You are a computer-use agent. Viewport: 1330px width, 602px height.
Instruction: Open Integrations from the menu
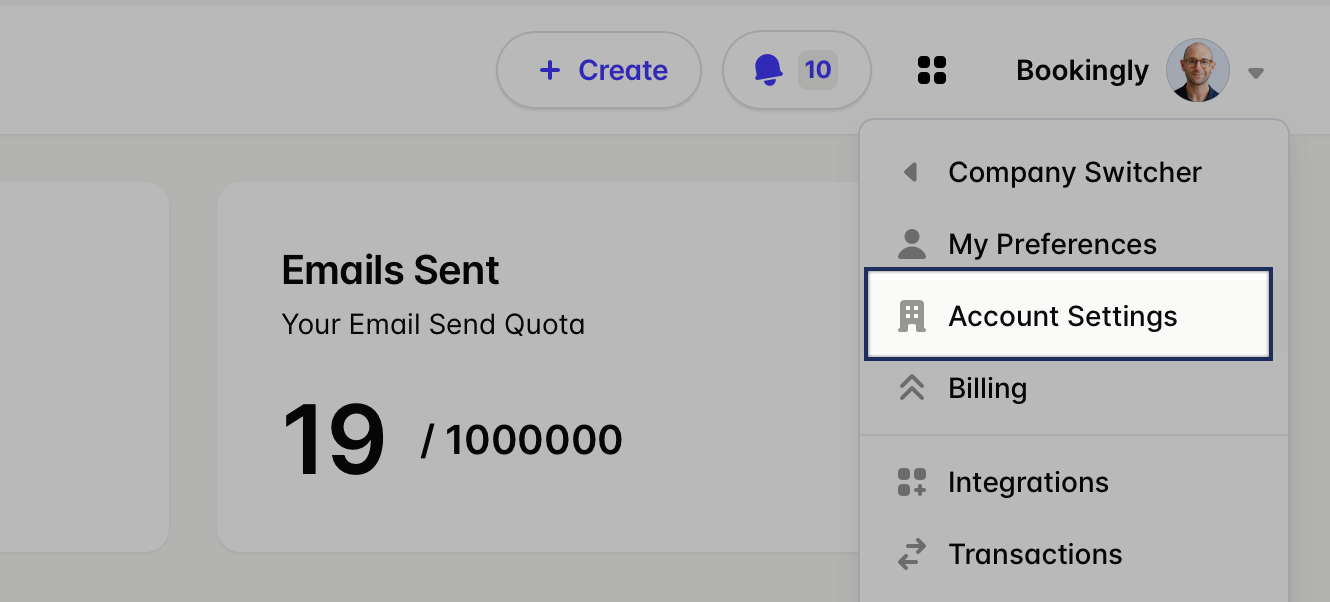[x=1028, y=482]
